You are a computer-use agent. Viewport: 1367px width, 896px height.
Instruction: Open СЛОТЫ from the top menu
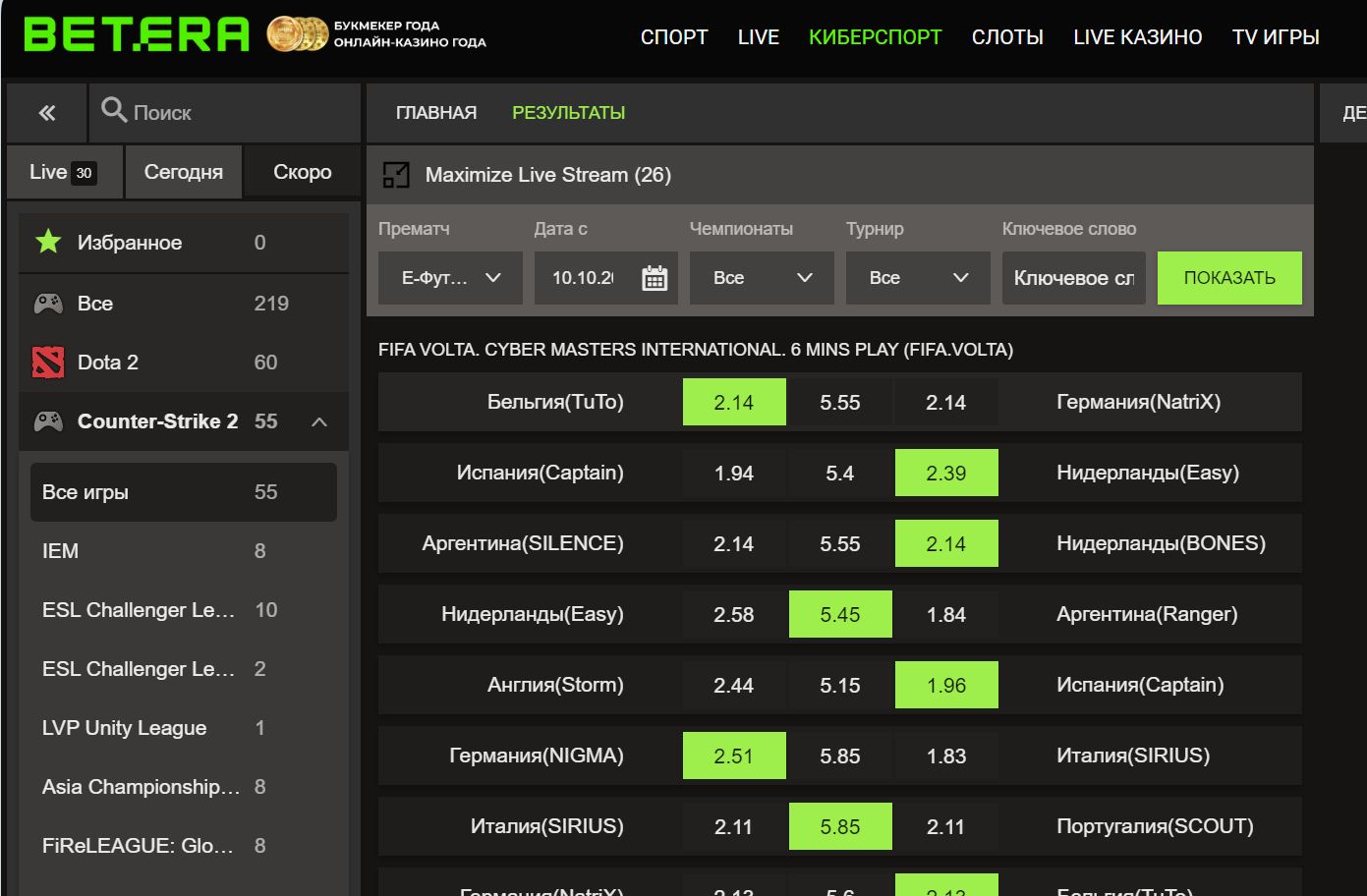pos(1007,37)
